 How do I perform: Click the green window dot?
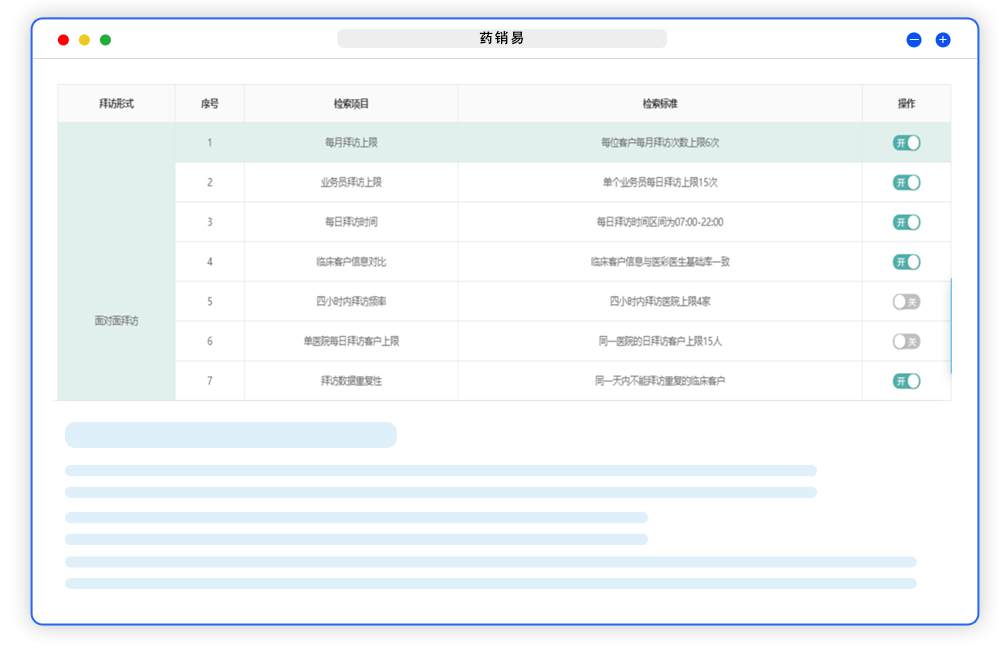105,40
